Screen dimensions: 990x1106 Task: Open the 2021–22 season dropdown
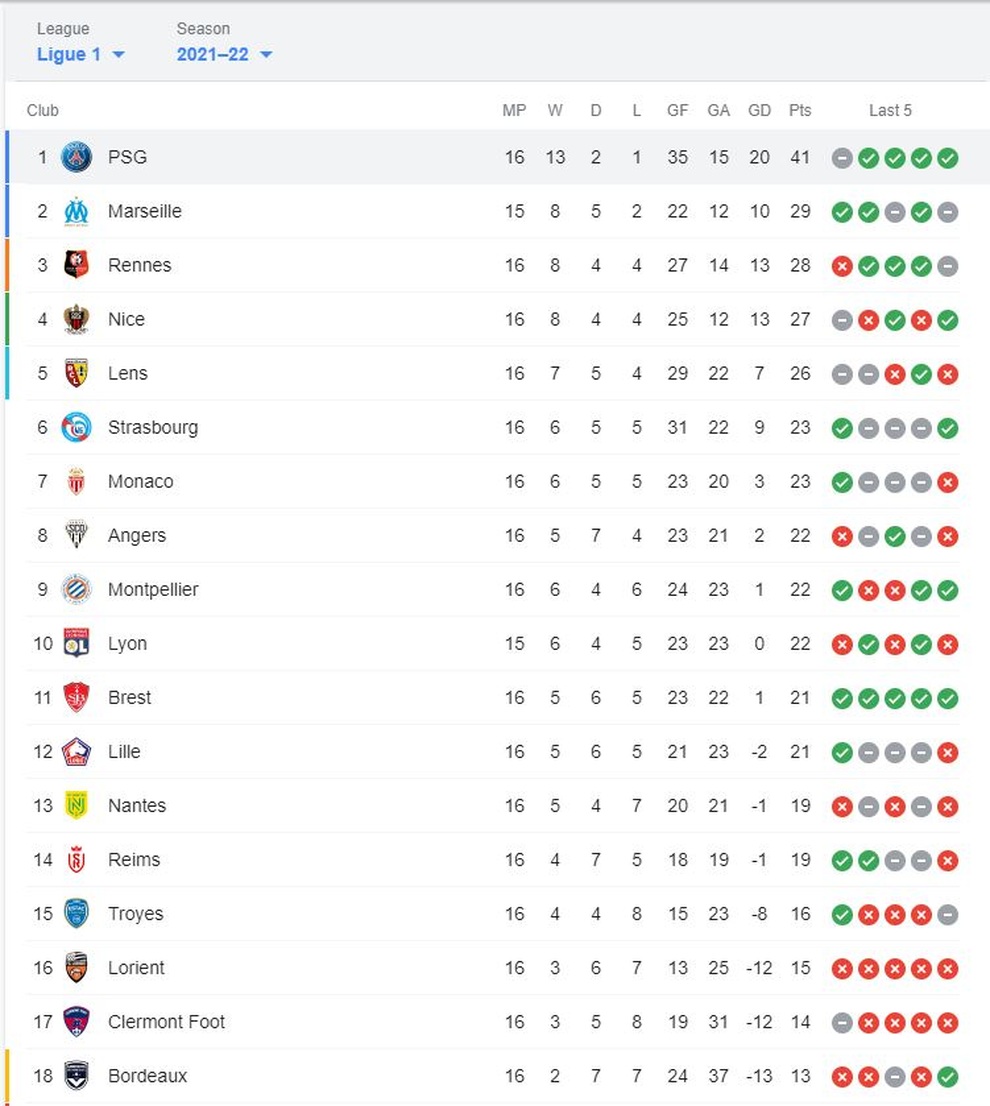pyautogui.click(x=224, y=54)
